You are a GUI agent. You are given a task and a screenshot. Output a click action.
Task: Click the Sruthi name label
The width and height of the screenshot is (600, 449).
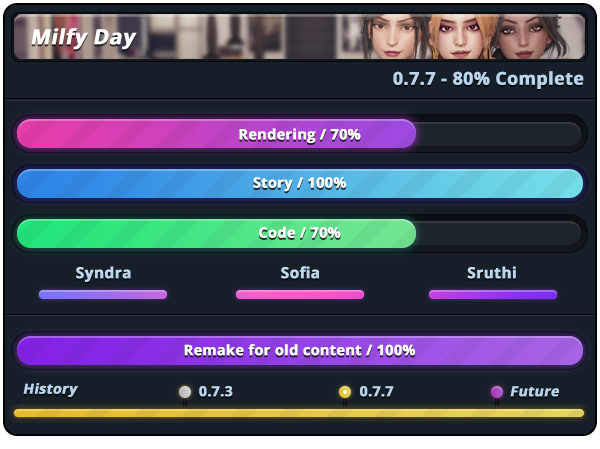pyautogui.click(x=492, y=273)
